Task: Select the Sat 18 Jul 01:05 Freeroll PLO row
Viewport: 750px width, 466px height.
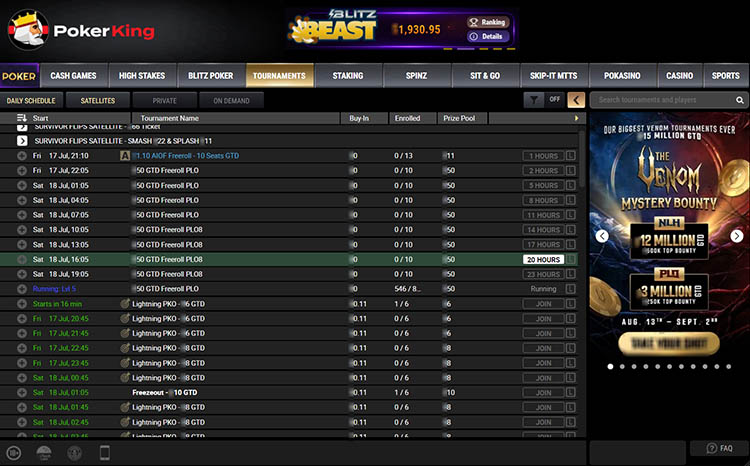Action: pyautogui.click(x=289, y=186)
